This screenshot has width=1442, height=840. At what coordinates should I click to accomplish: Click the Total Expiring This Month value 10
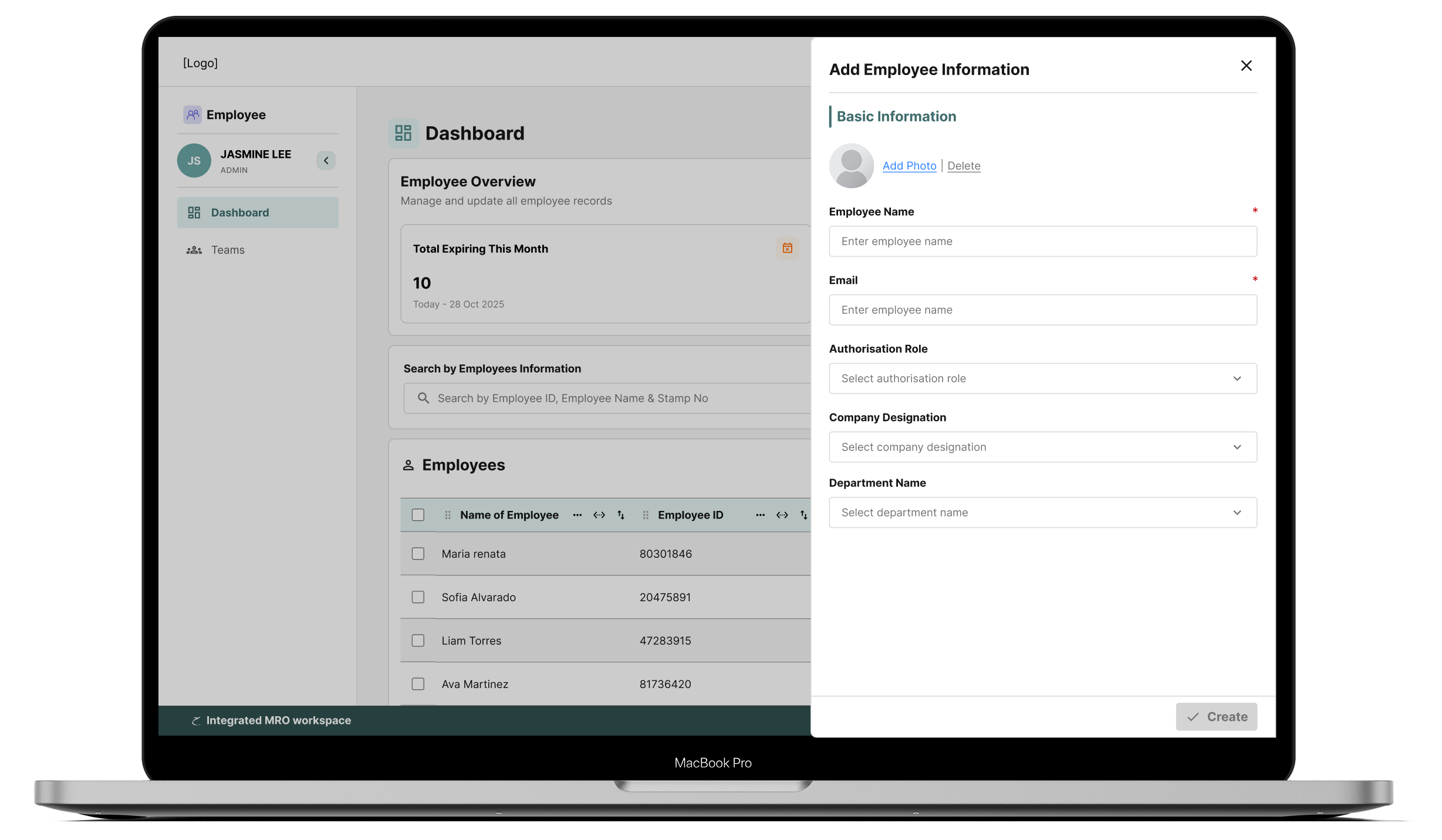(421, 283)
